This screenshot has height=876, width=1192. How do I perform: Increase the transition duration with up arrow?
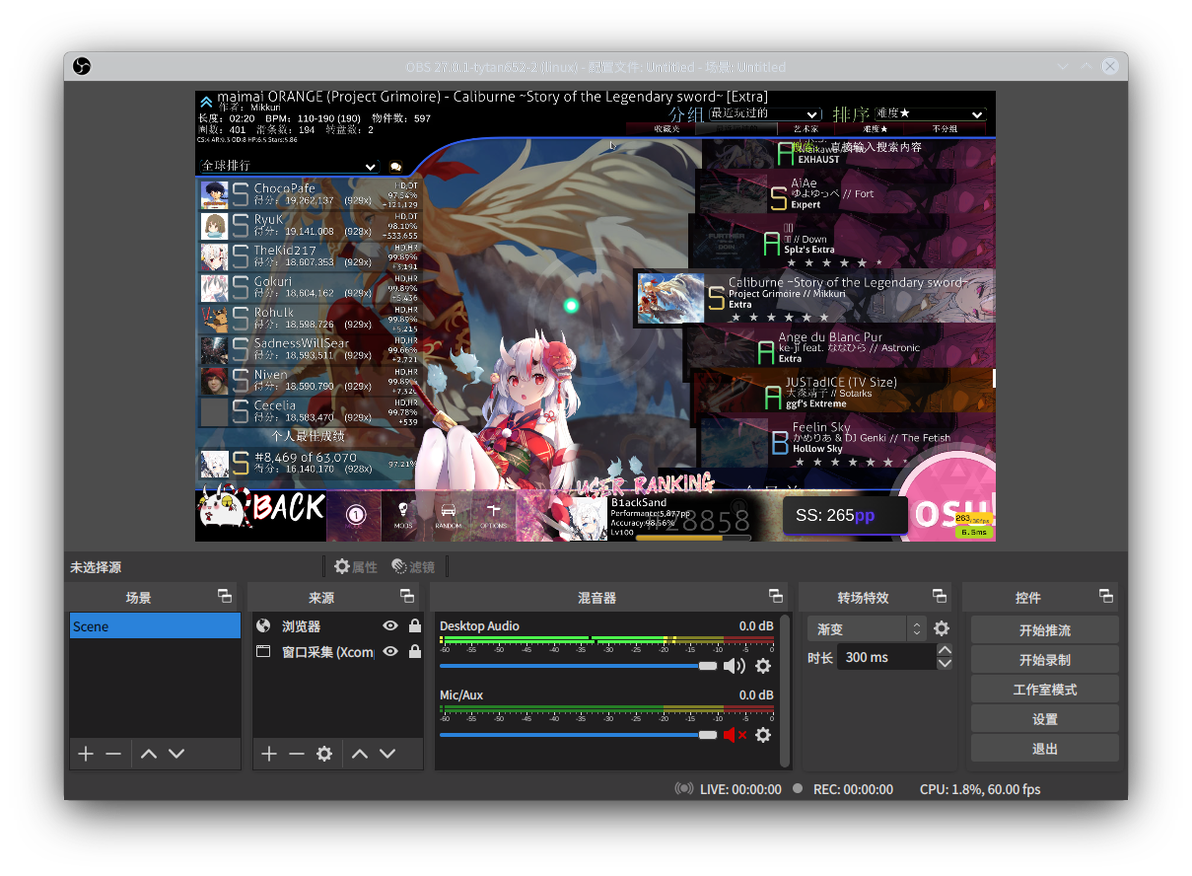pos(944,650)
